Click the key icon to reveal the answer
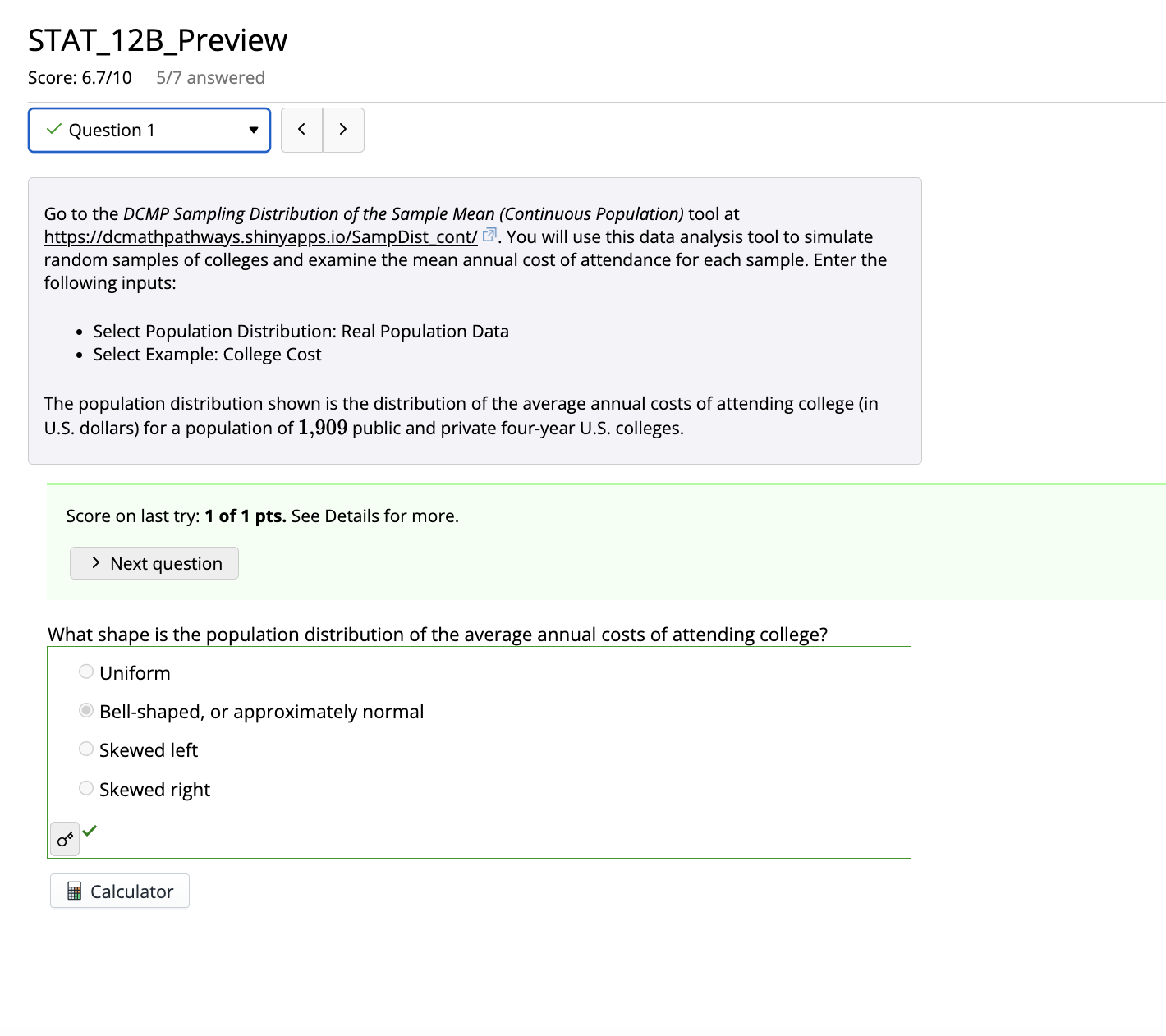 (x=65, y=839)
